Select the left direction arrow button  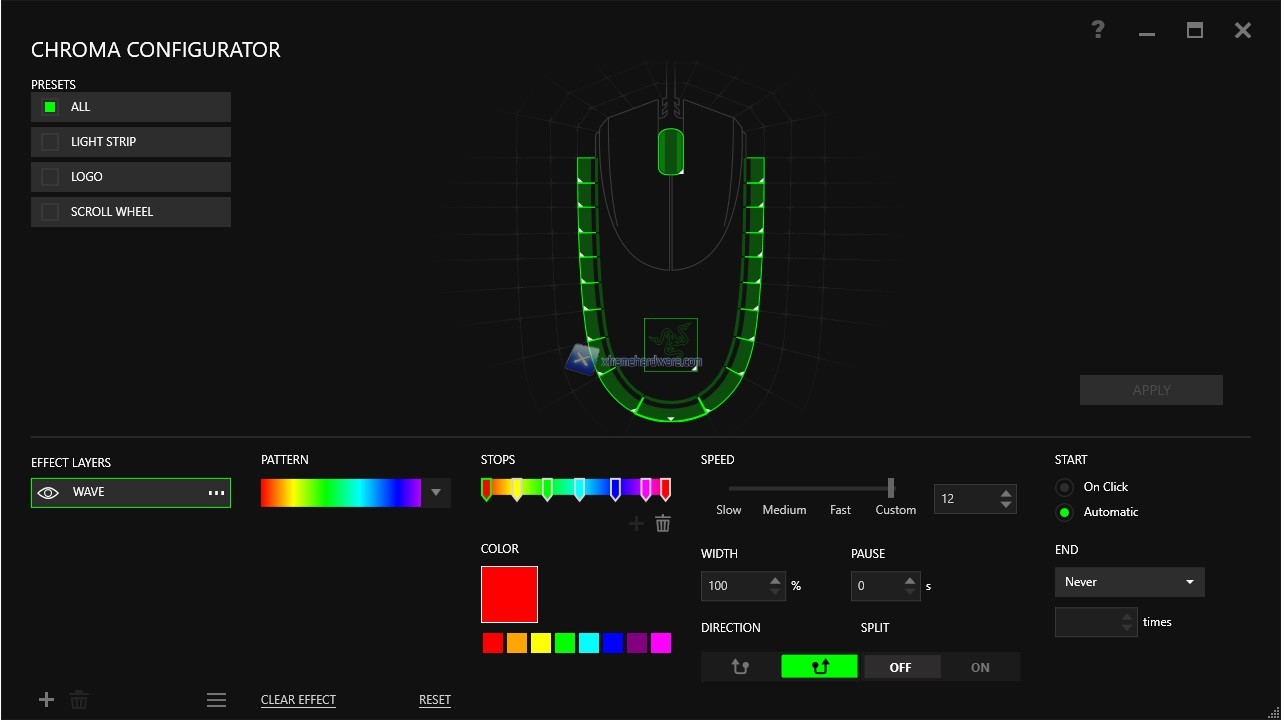point(740,667)
